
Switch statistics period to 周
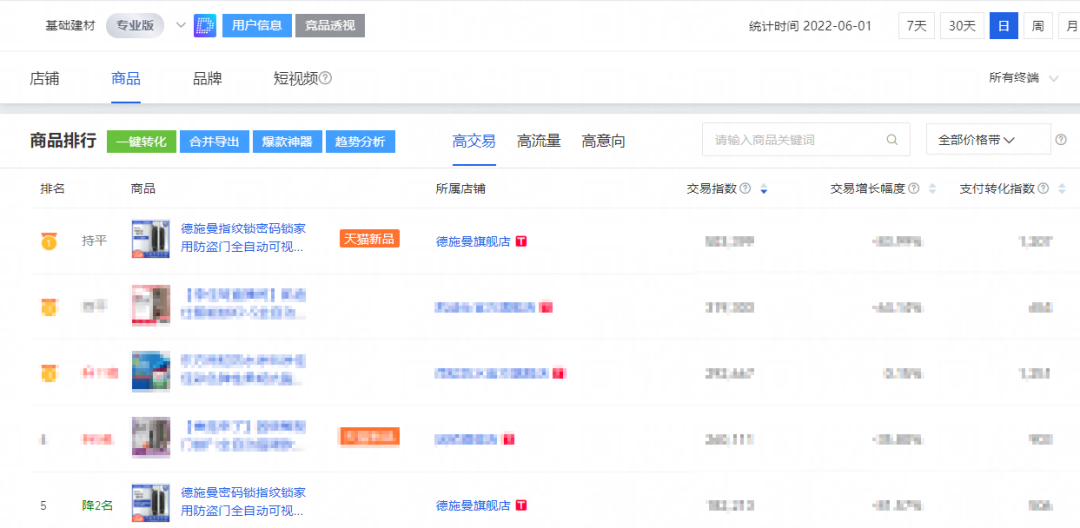pyautogui.click(x=1037, y=26)
